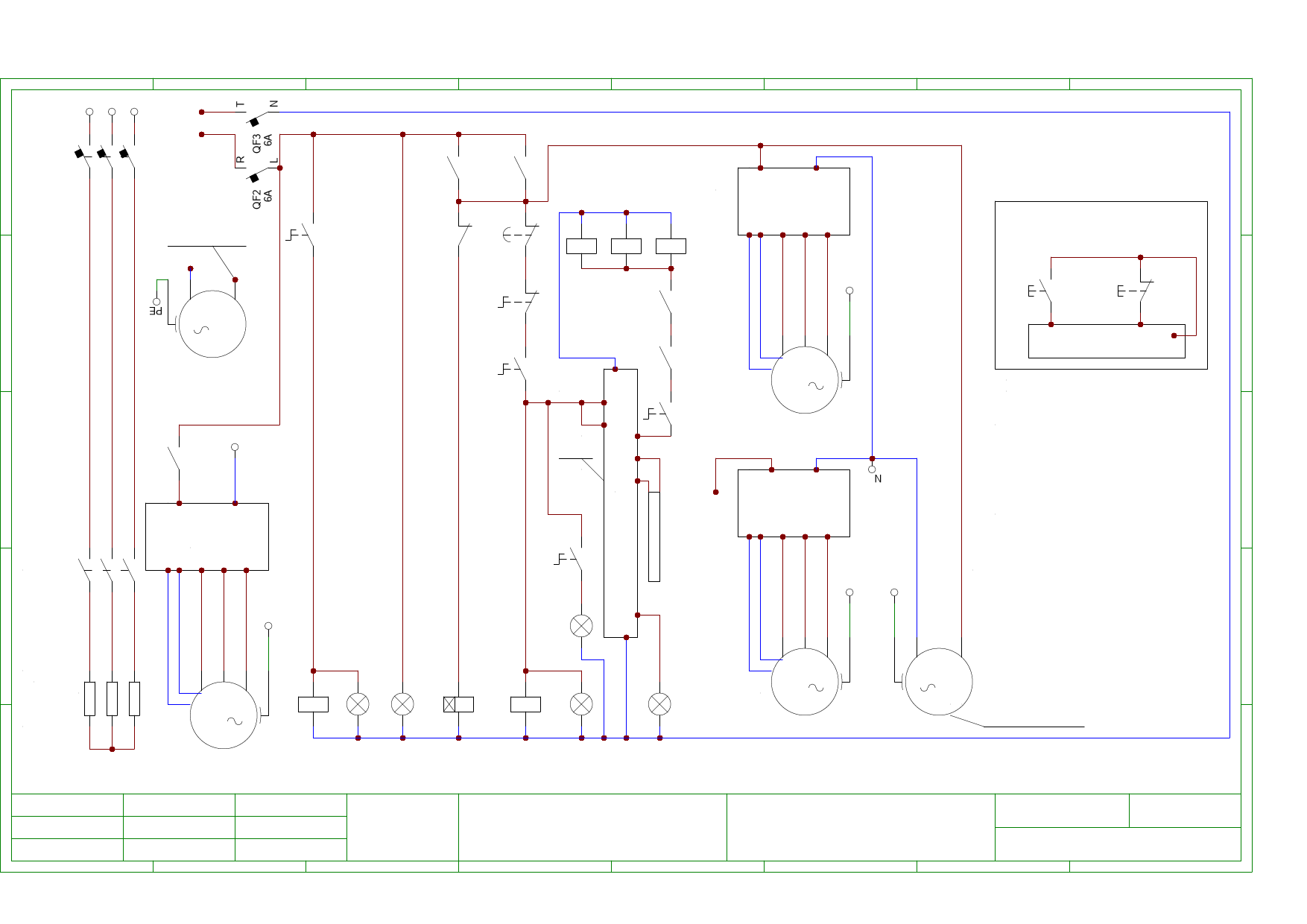Viewport: 1307px width, 924px height.
Task: Select the T terminal label near QF3
Action: coord(240,105)
